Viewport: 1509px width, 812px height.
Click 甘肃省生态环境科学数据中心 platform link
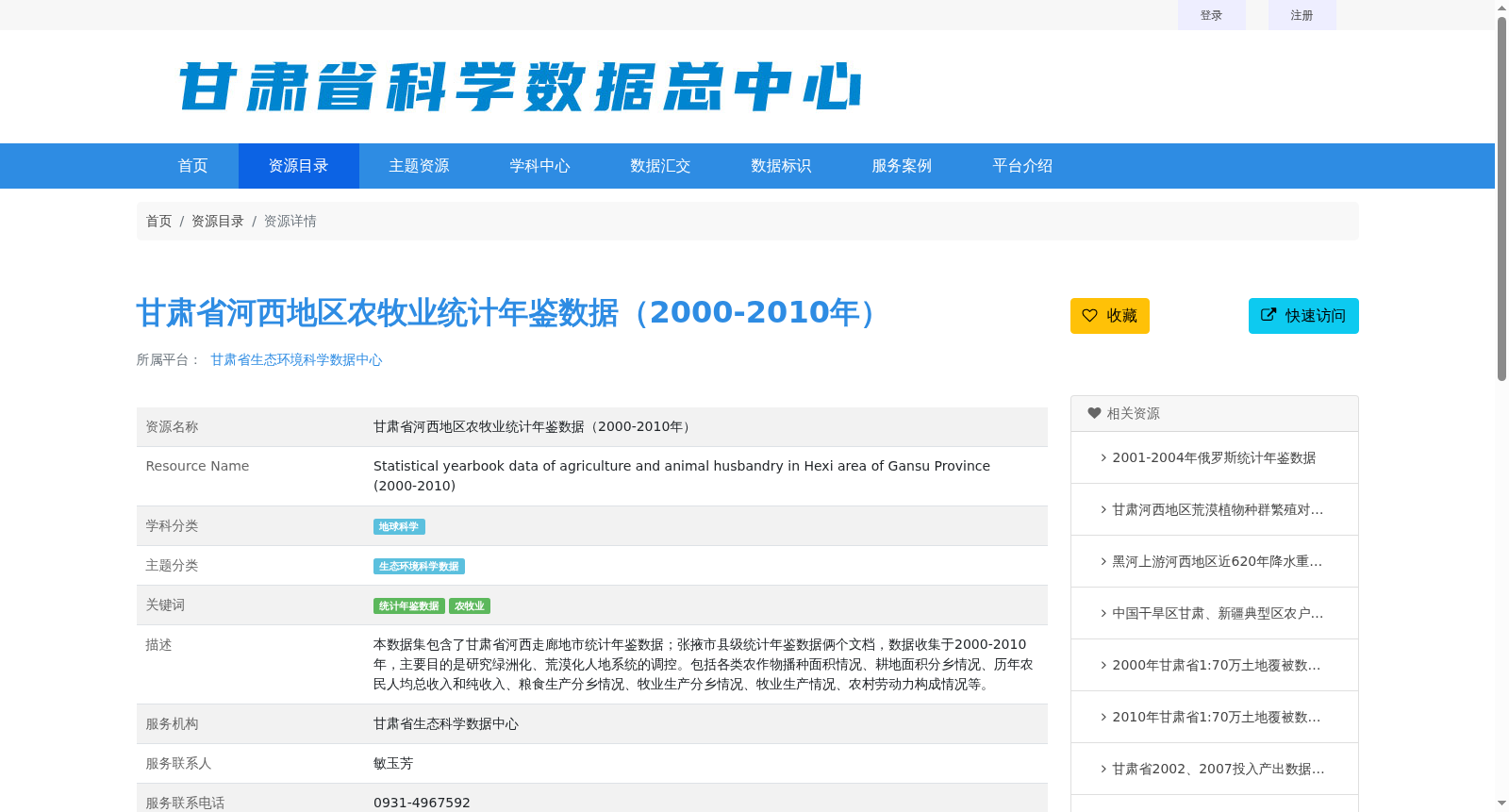pyautogui.click(x=296, y=359)
